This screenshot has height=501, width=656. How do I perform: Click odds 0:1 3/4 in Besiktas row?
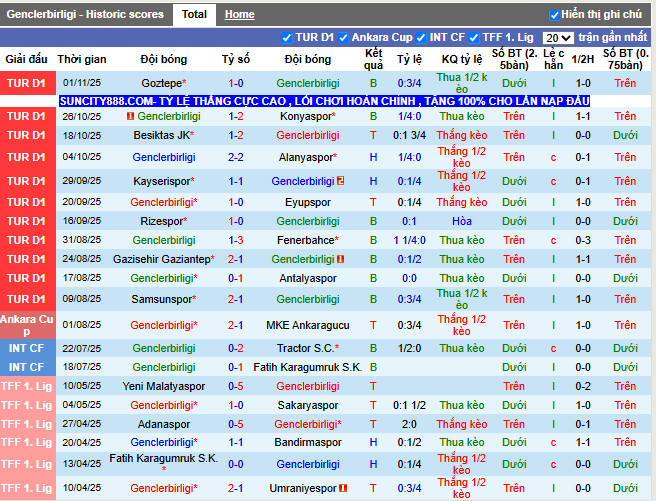tap(409, 135)
